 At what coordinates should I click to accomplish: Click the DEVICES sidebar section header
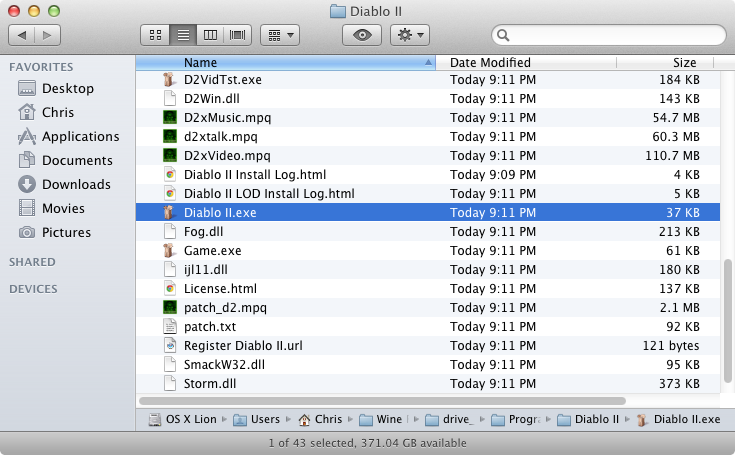click(x=33, y=289)
